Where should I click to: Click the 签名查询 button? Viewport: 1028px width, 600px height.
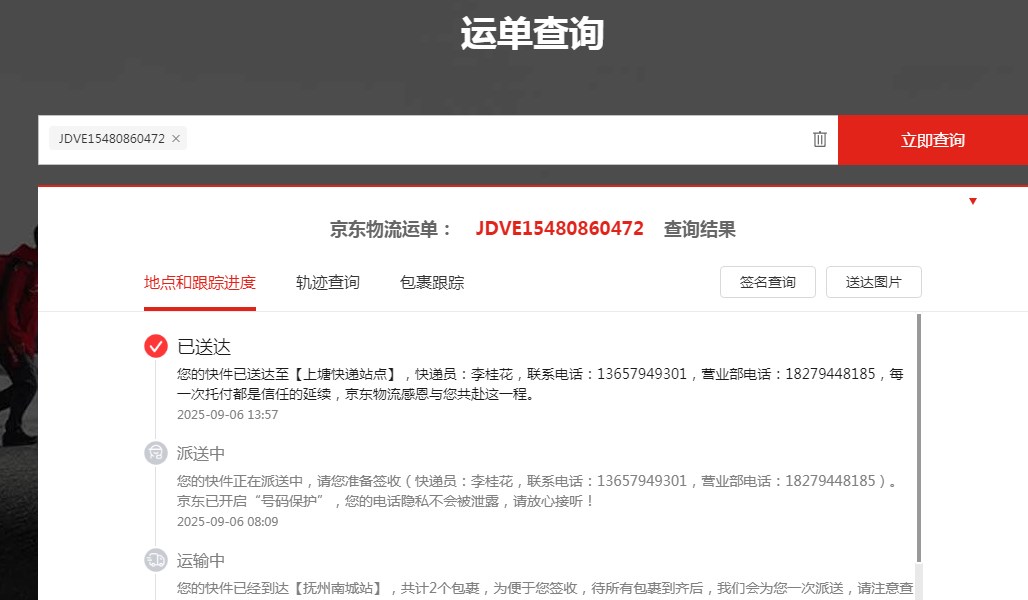click(767, 282)
